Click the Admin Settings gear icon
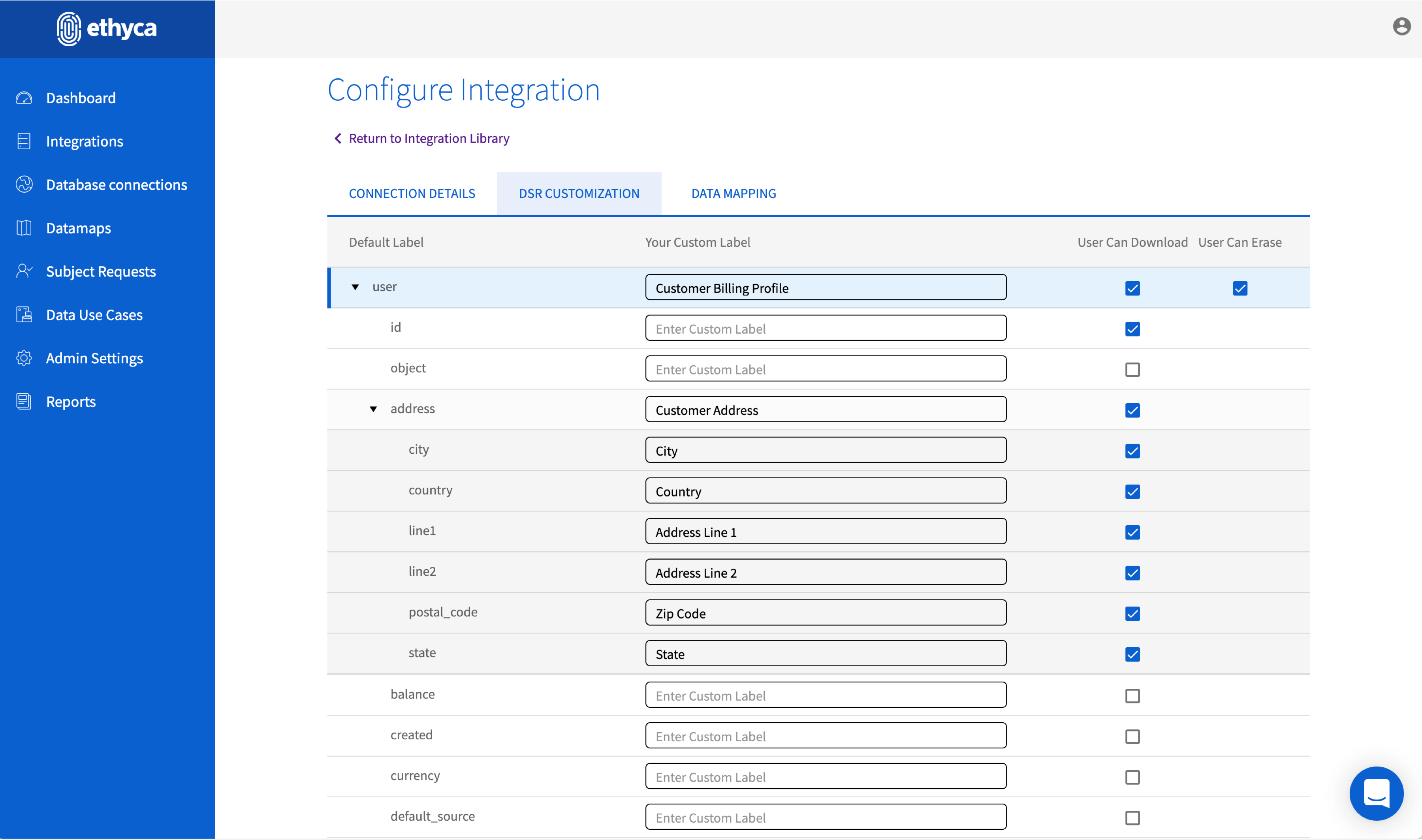The height and width of the screenshot is (840, 1422). [24, 358]
